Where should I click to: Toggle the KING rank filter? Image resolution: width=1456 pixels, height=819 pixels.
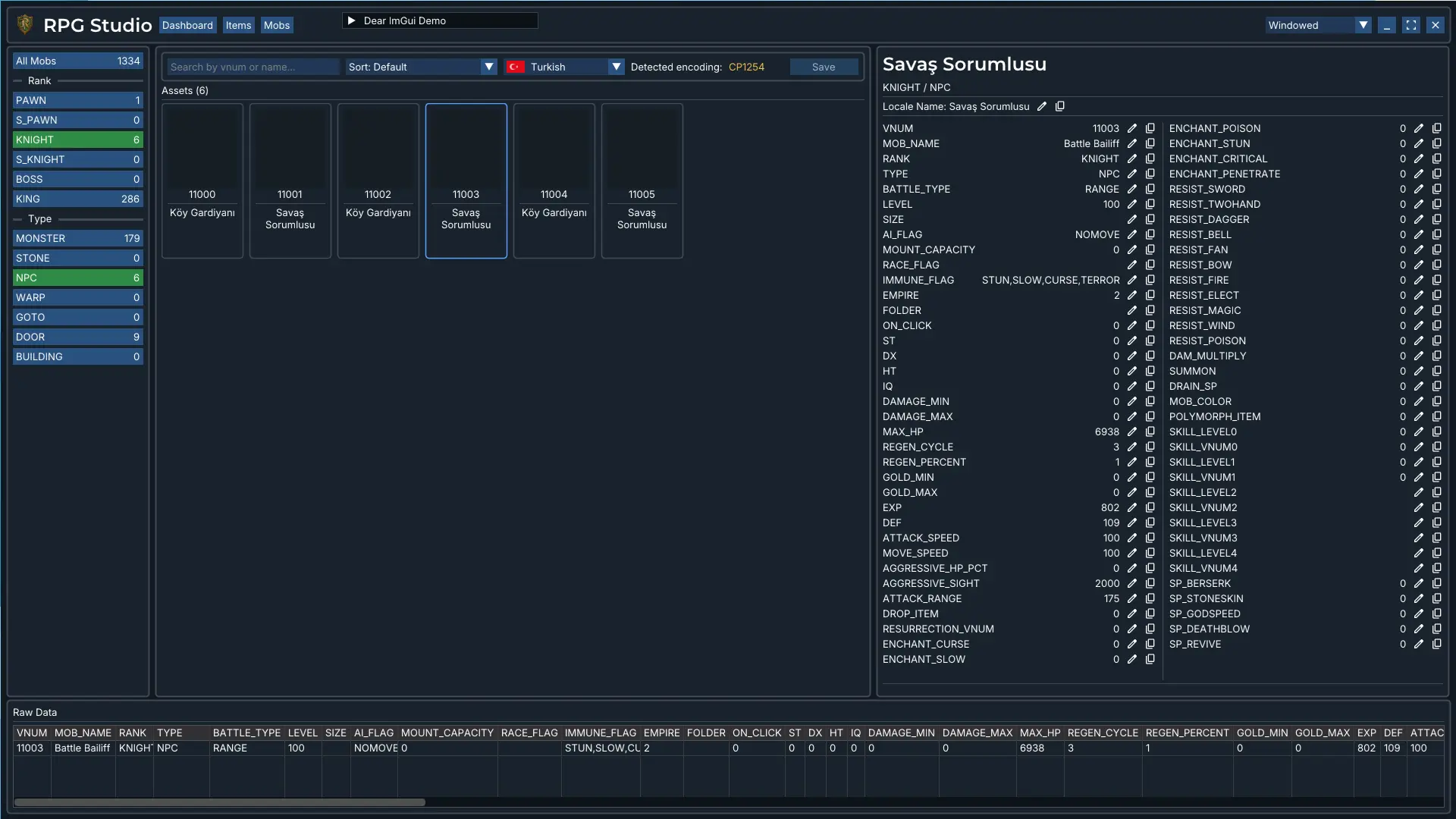[78, 199]
